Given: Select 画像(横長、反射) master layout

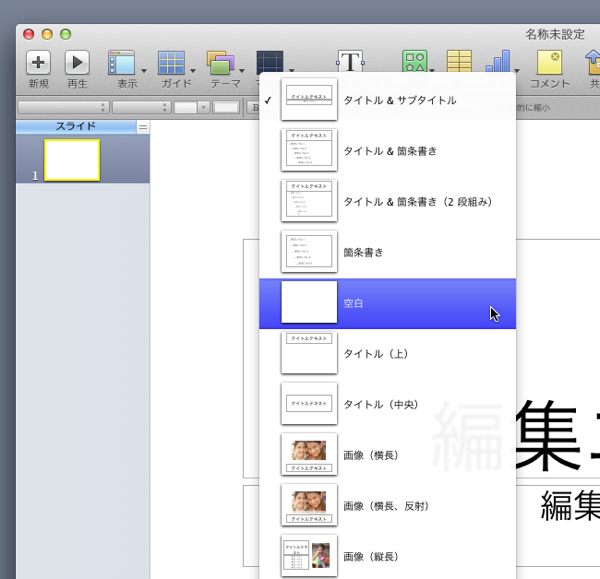Looking at the screenshot, I should [387, 506].
